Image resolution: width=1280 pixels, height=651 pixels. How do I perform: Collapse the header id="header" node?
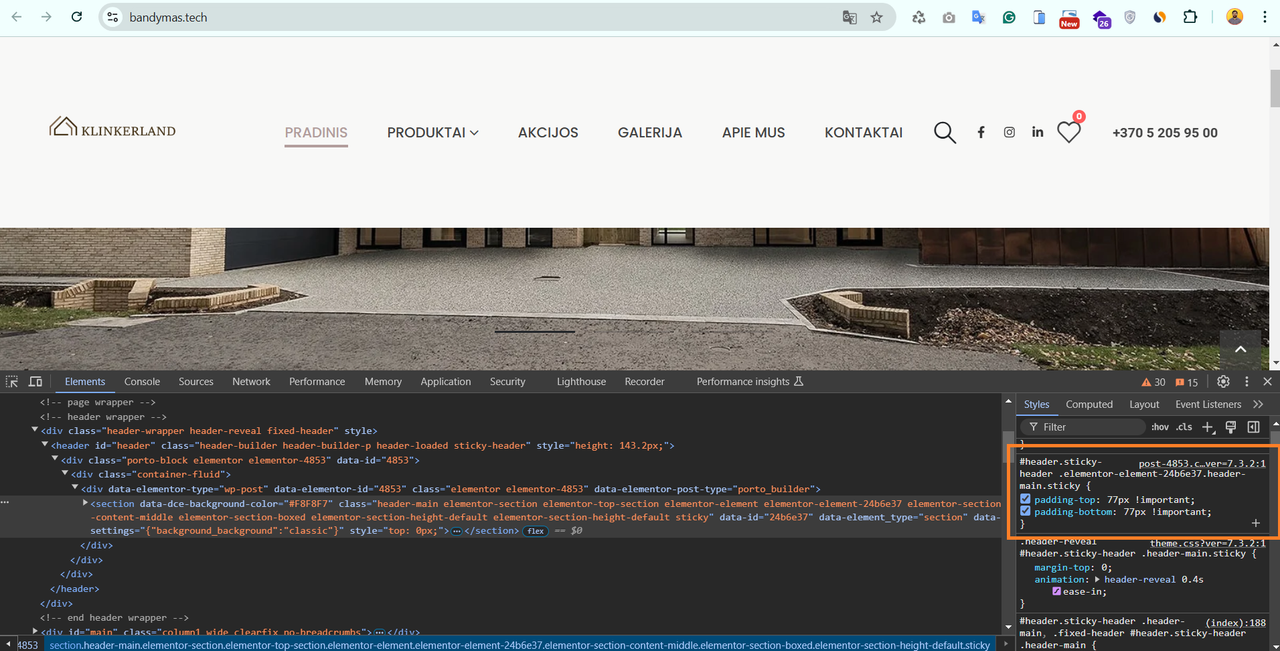[45, 445]
